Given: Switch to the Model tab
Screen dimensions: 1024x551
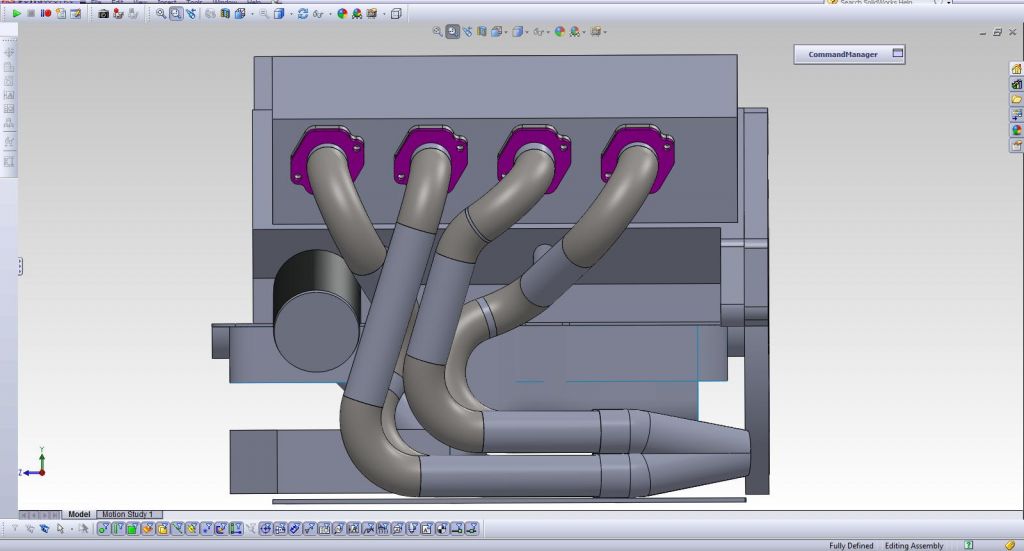Looking at the screenshot, I should click(79, 514).
